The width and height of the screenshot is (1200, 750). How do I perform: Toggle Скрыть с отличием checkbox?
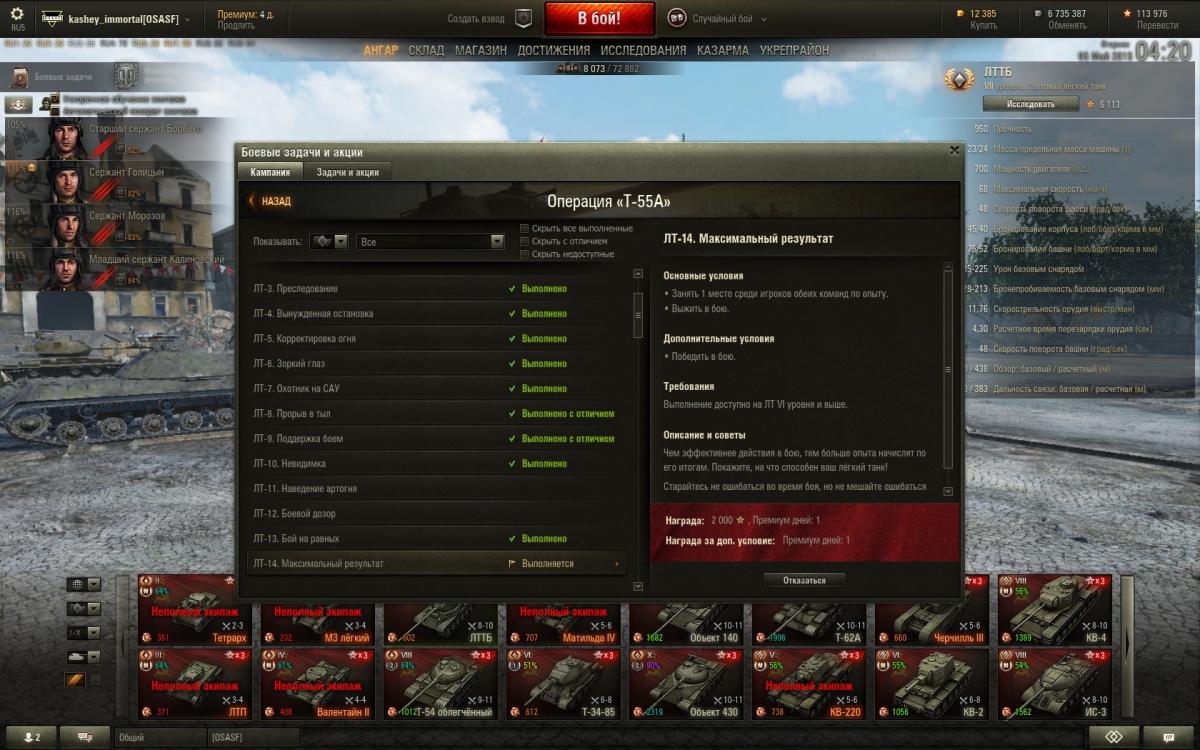(524, 241)
